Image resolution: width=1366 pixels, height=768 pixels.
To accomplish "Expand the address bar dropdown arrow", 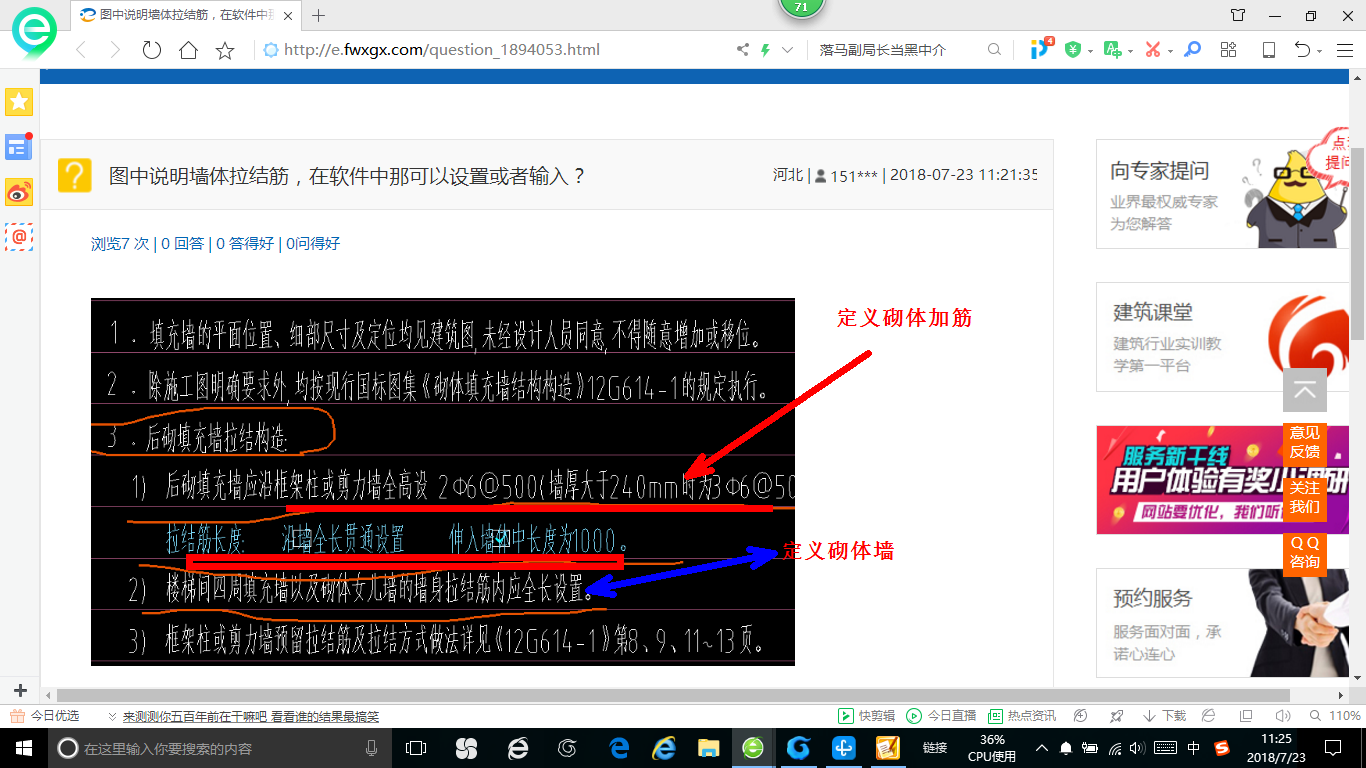I will 788,50.
